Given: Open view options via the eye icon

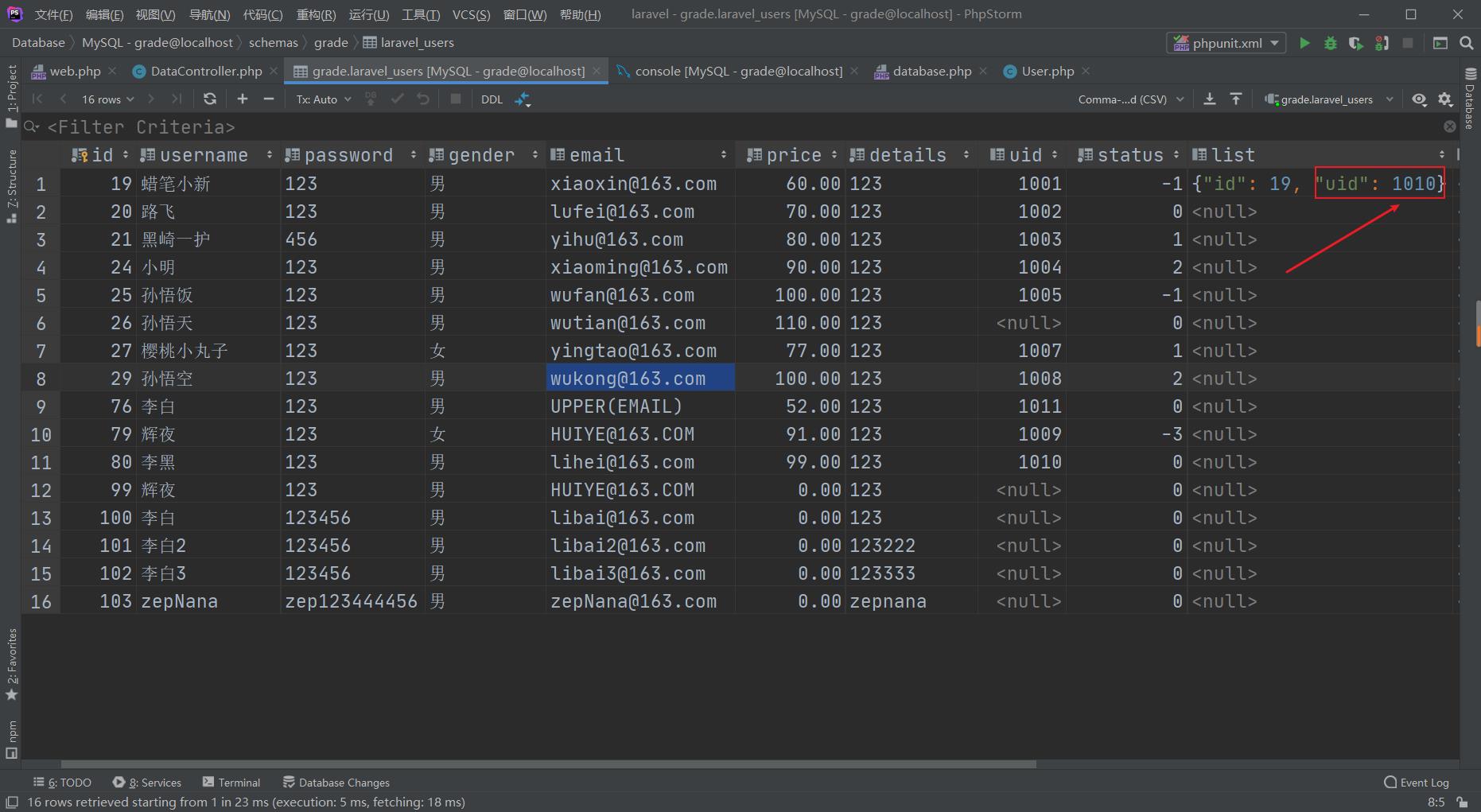Looking at the screenshot, I should (x=1419, y=99).
